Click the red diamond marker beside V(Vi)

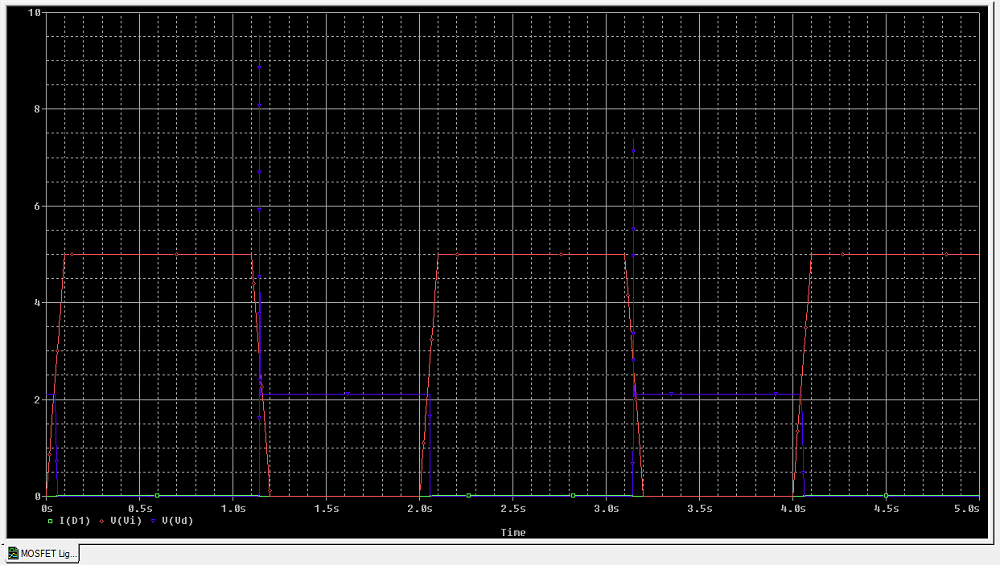click(102, 521)
